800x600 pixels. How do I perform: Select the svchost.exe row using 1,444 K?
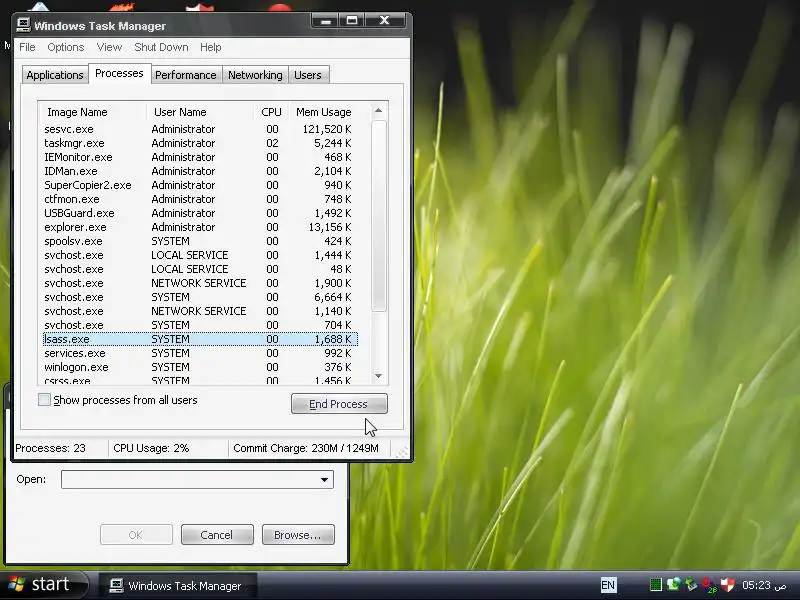(x=200, y=255)
